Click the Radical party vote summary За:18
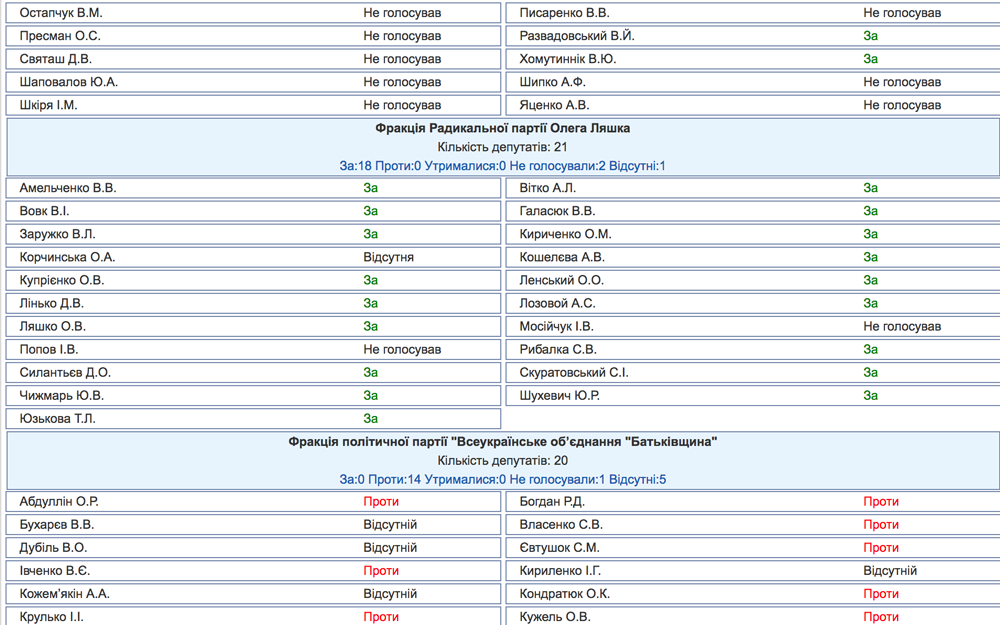 pyautogui.click(x=355, y=166)
